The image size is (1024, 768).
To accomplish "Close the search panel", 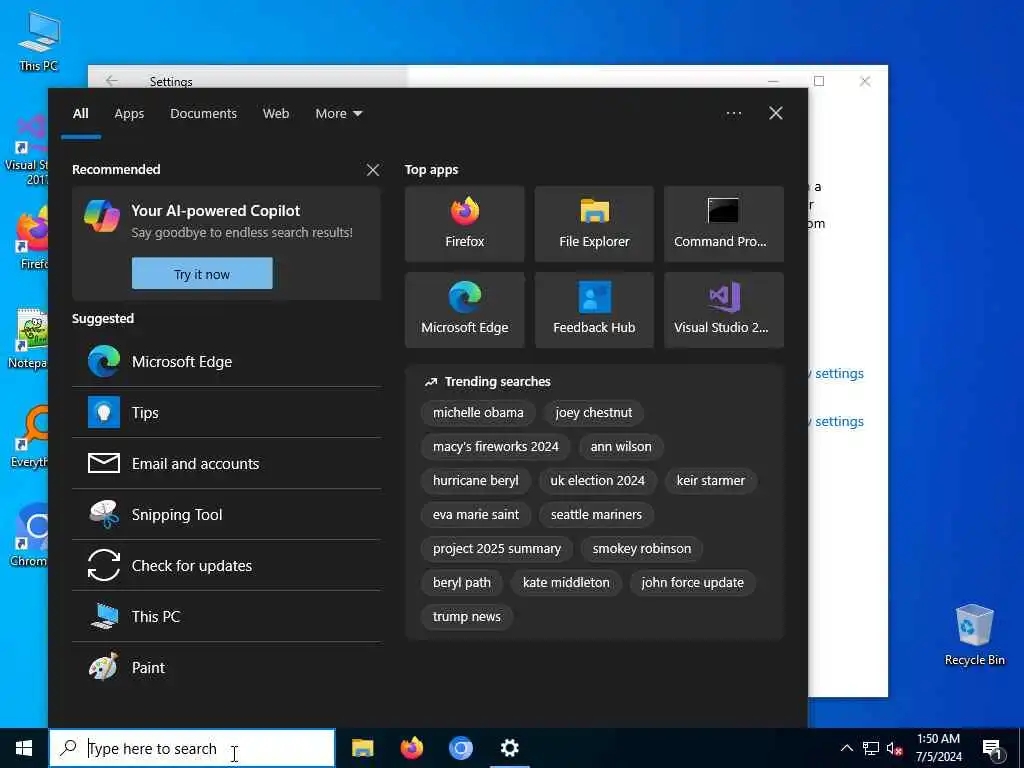I will coord(776,114).
